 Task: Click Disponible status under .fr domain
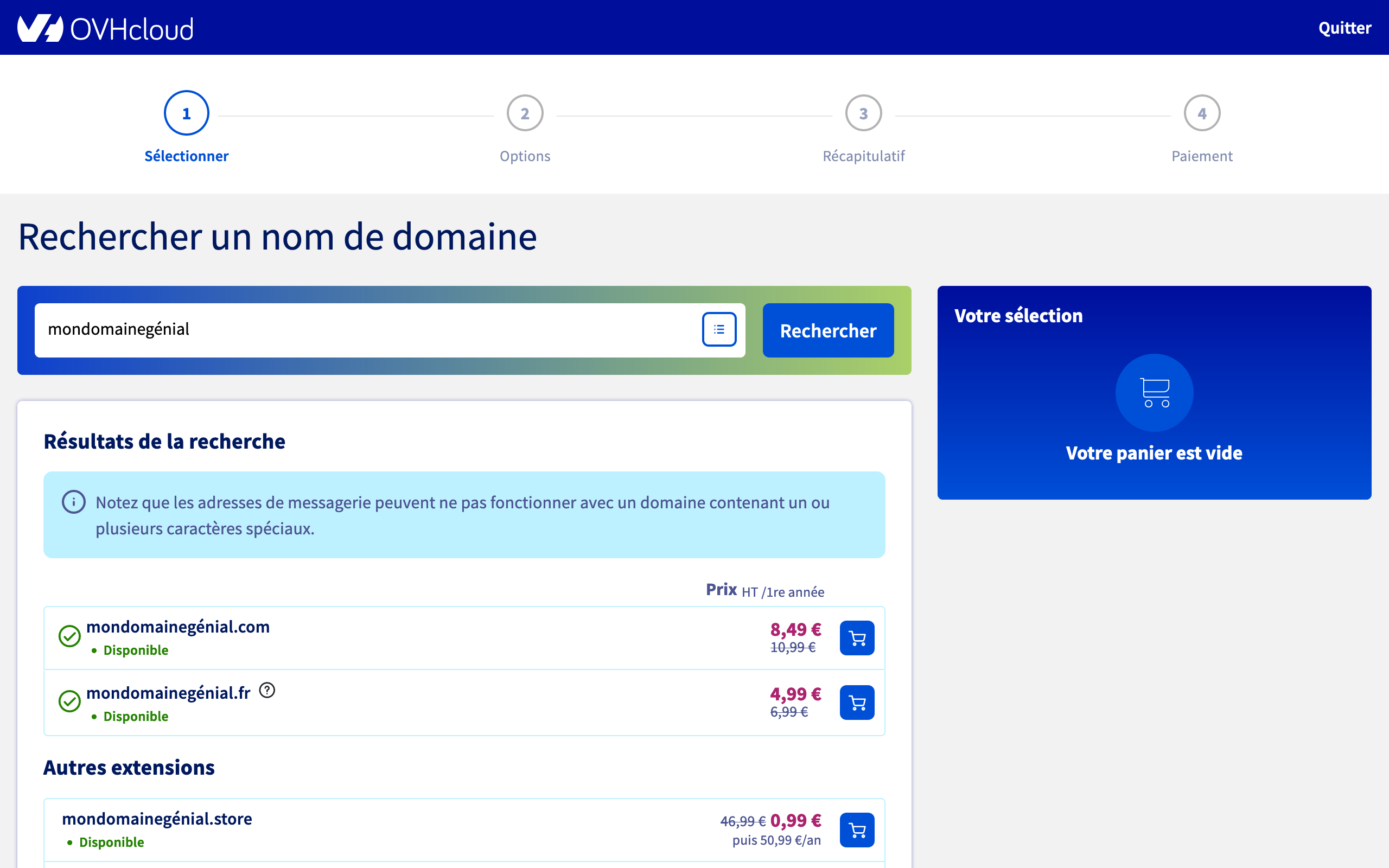[x=136, y=717]
